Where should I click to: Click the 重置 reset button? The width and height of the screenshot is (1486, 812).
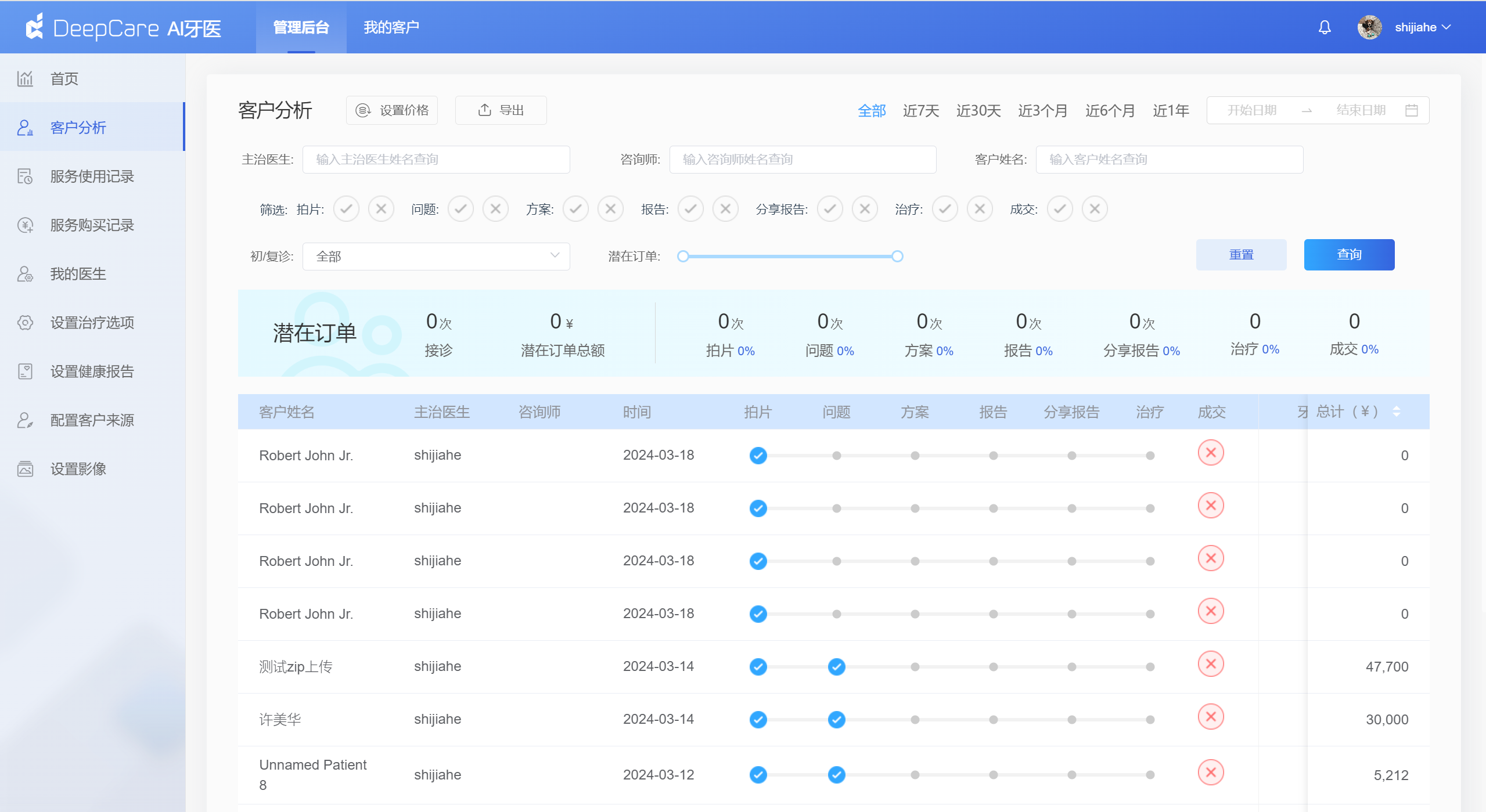pos(1241,255)
